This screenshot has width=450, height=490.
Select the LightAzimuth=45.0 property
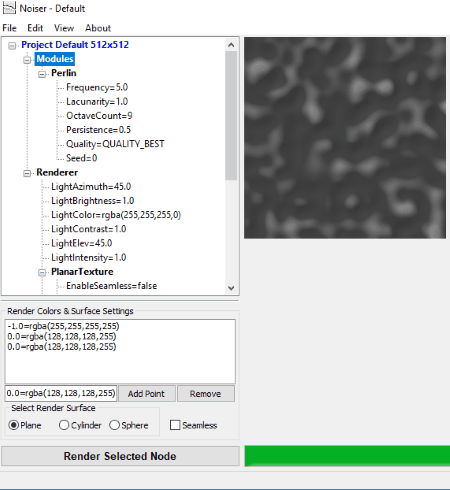pyautogui.click(x=91, y=187)
